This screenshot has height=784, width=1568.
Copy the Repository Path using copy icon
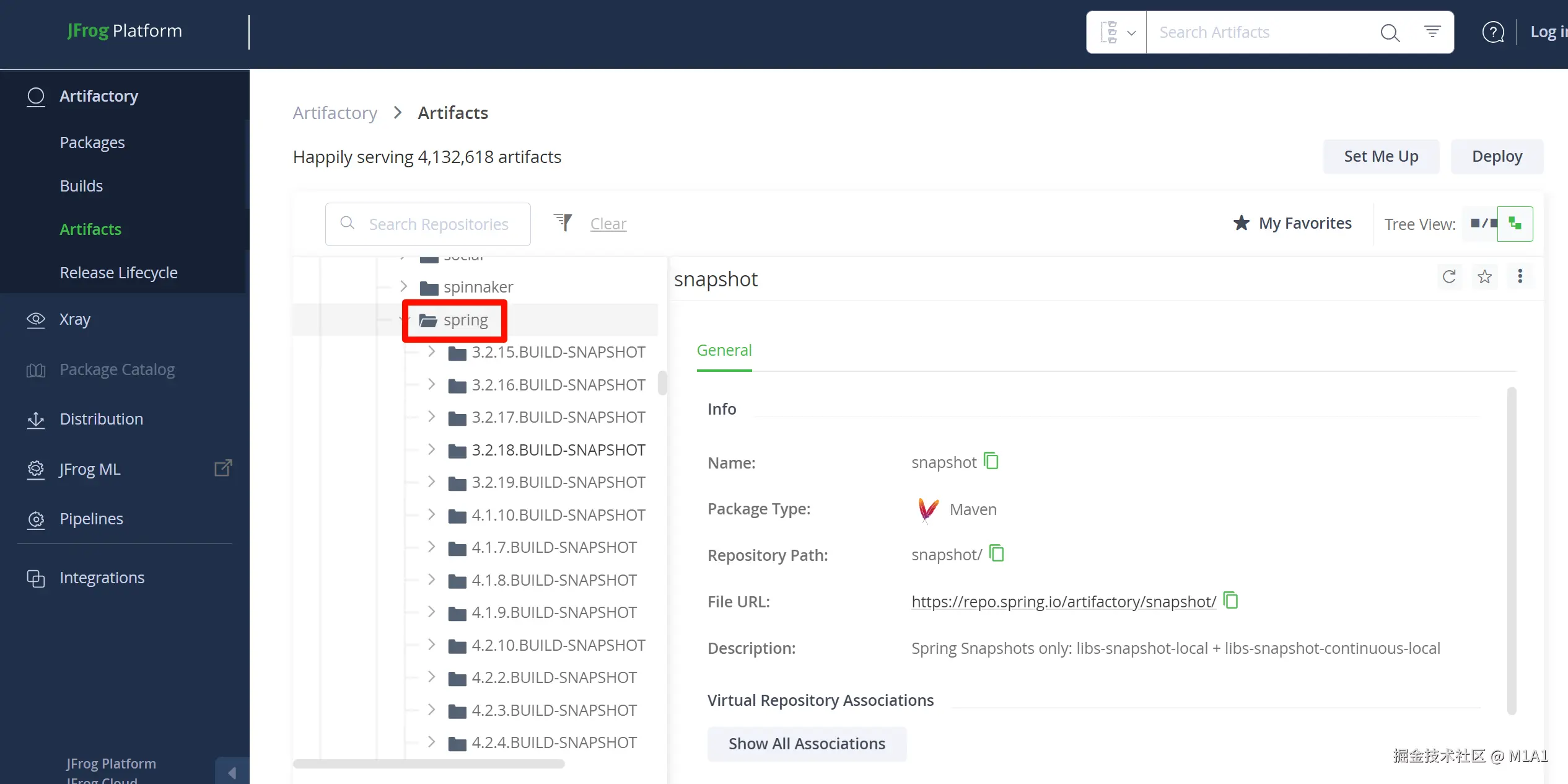(997, 553)
